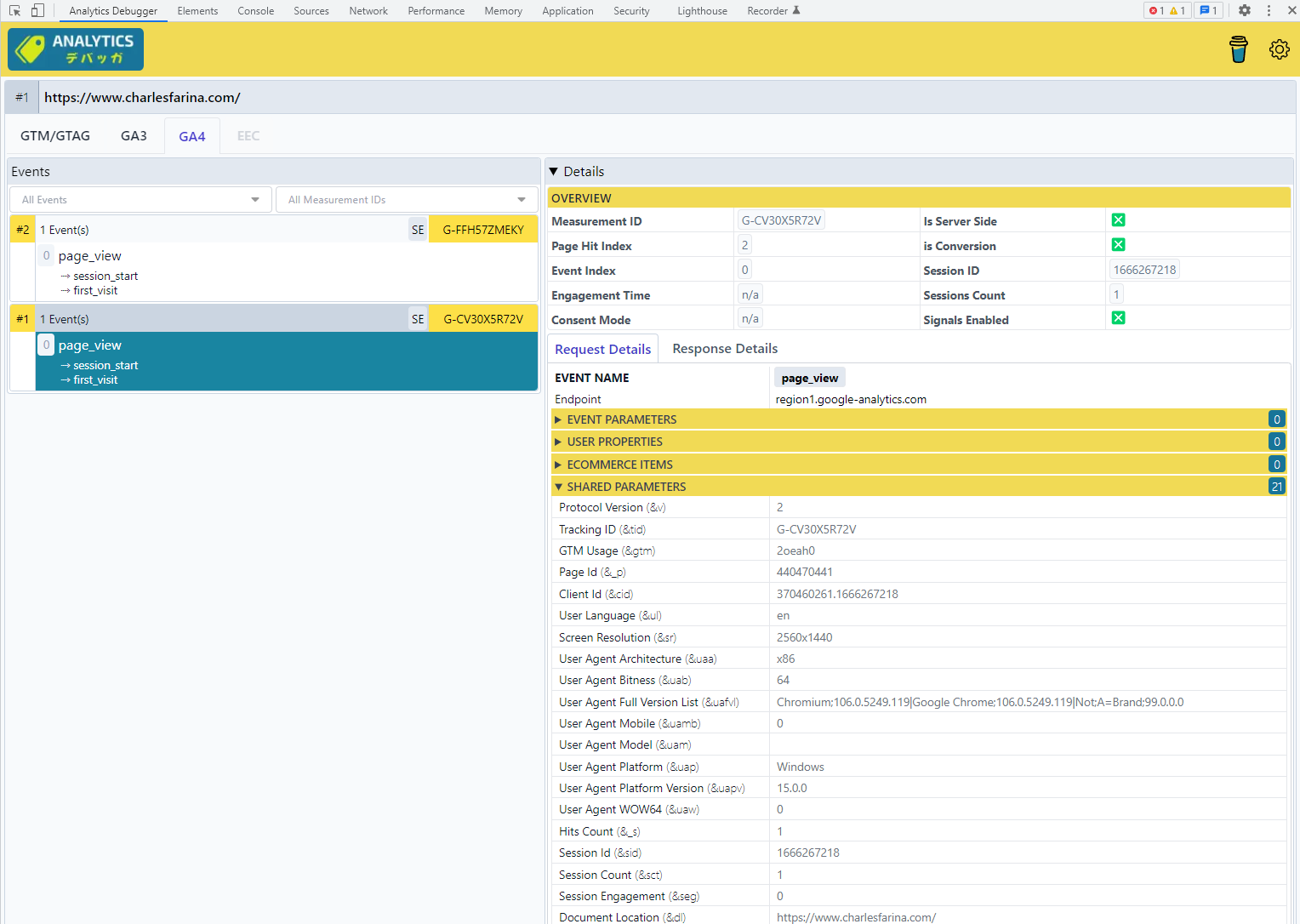Click the is Conversion checkbox indicator
1300x924 pixels.
[1118, 245]
